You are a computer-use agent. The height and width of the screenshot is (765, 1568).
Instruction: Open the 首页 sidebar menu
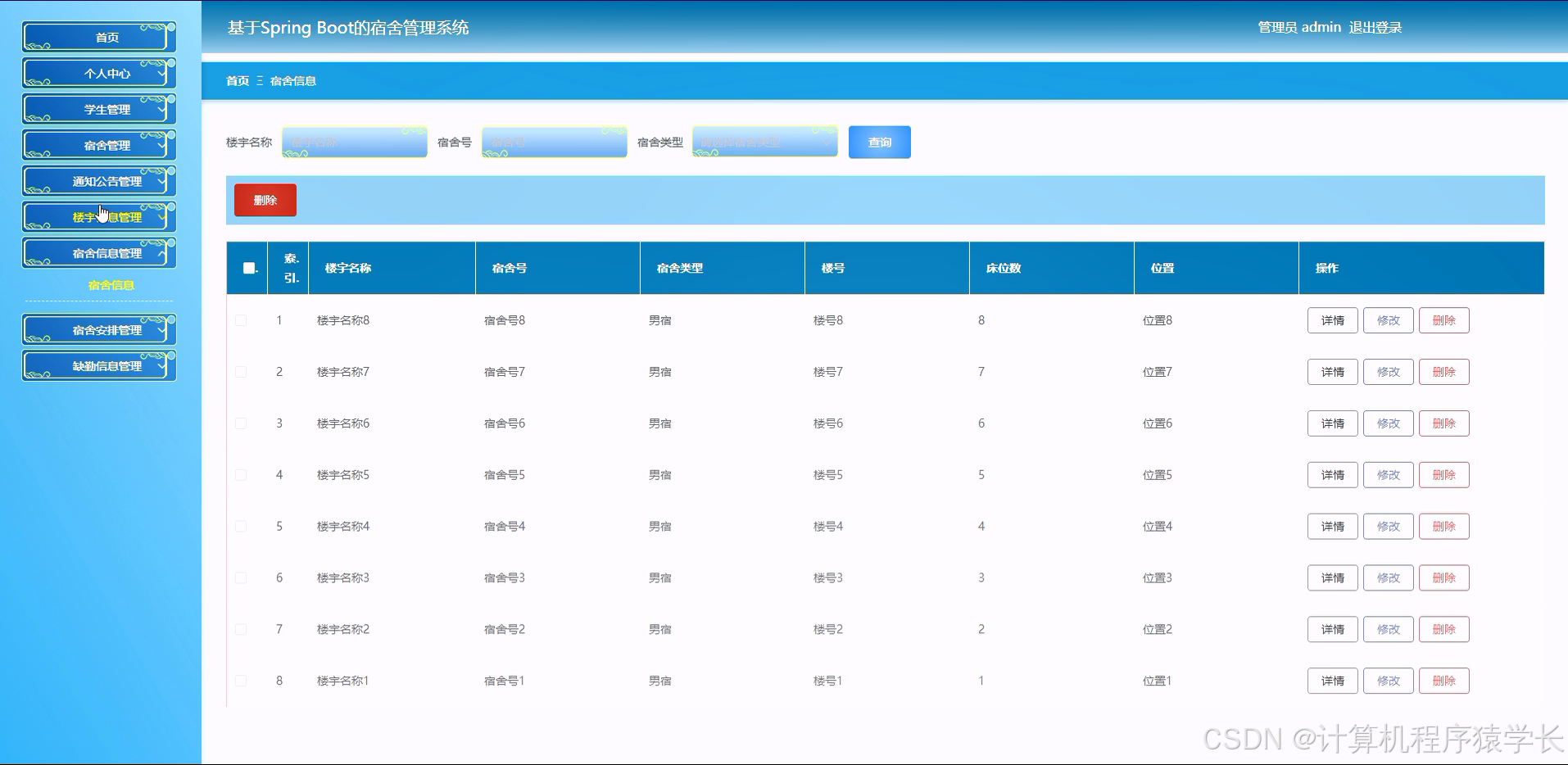(x=99, y=37)
